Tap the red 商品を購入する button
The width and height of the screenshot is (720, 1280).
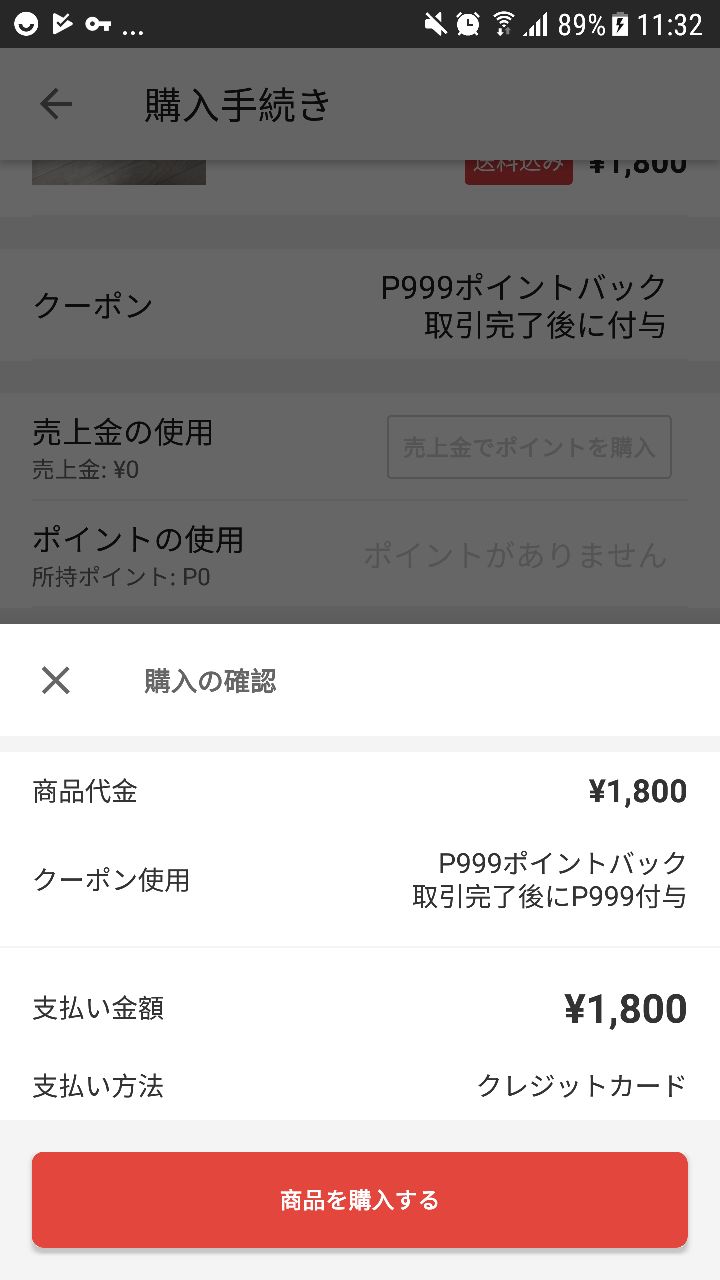(x=360, y=1200)
